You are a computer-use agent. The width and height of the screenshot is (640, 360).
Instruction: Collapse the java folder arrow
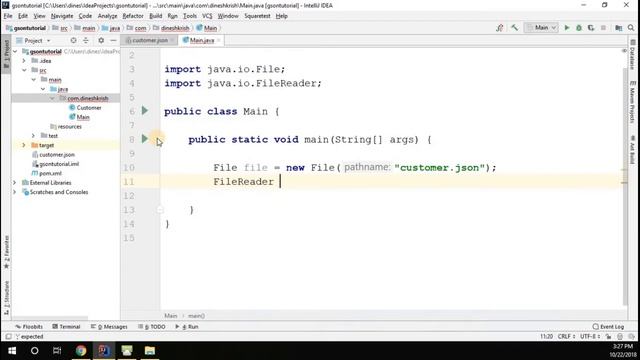(43, 89)
